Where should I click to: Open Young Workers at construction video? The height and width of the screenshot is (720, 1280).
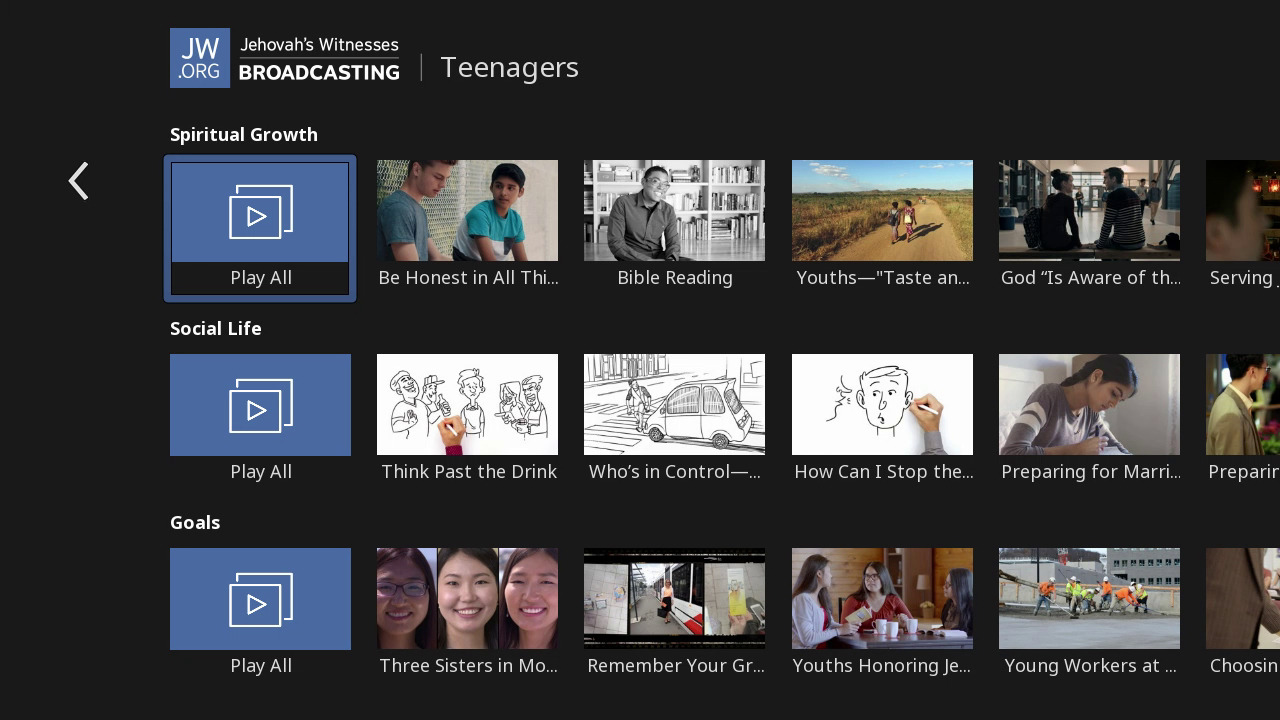[x=1089, y=599]
